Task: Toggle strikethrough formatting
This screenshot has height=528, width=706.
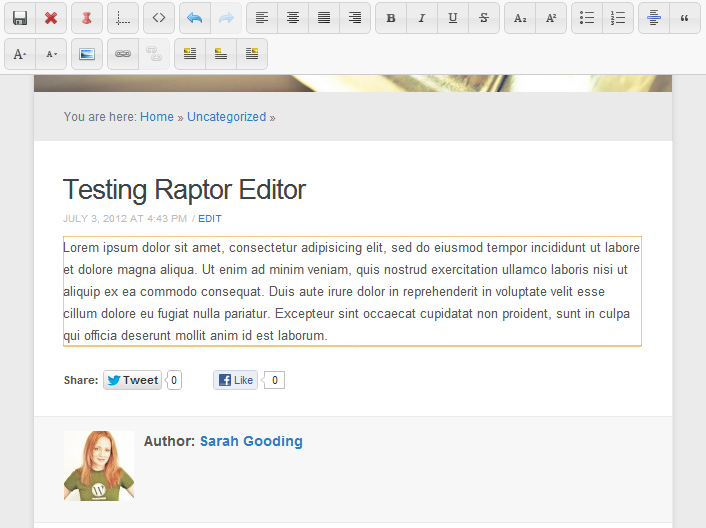Action: coord(484,18)
